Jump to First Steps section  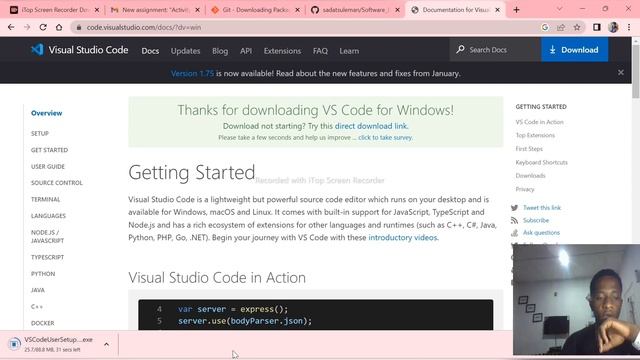point(529,149)
